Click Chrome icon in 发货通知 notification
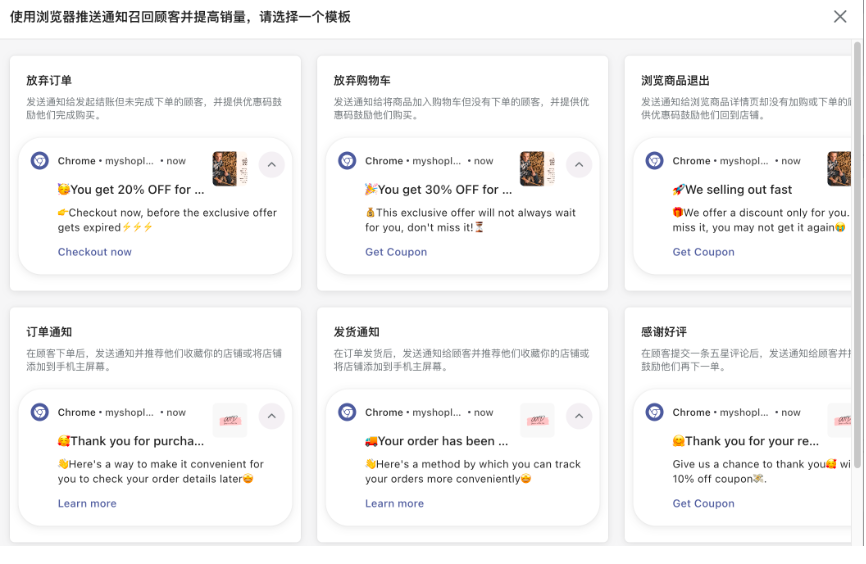866x564 pixels. (347, 412)
